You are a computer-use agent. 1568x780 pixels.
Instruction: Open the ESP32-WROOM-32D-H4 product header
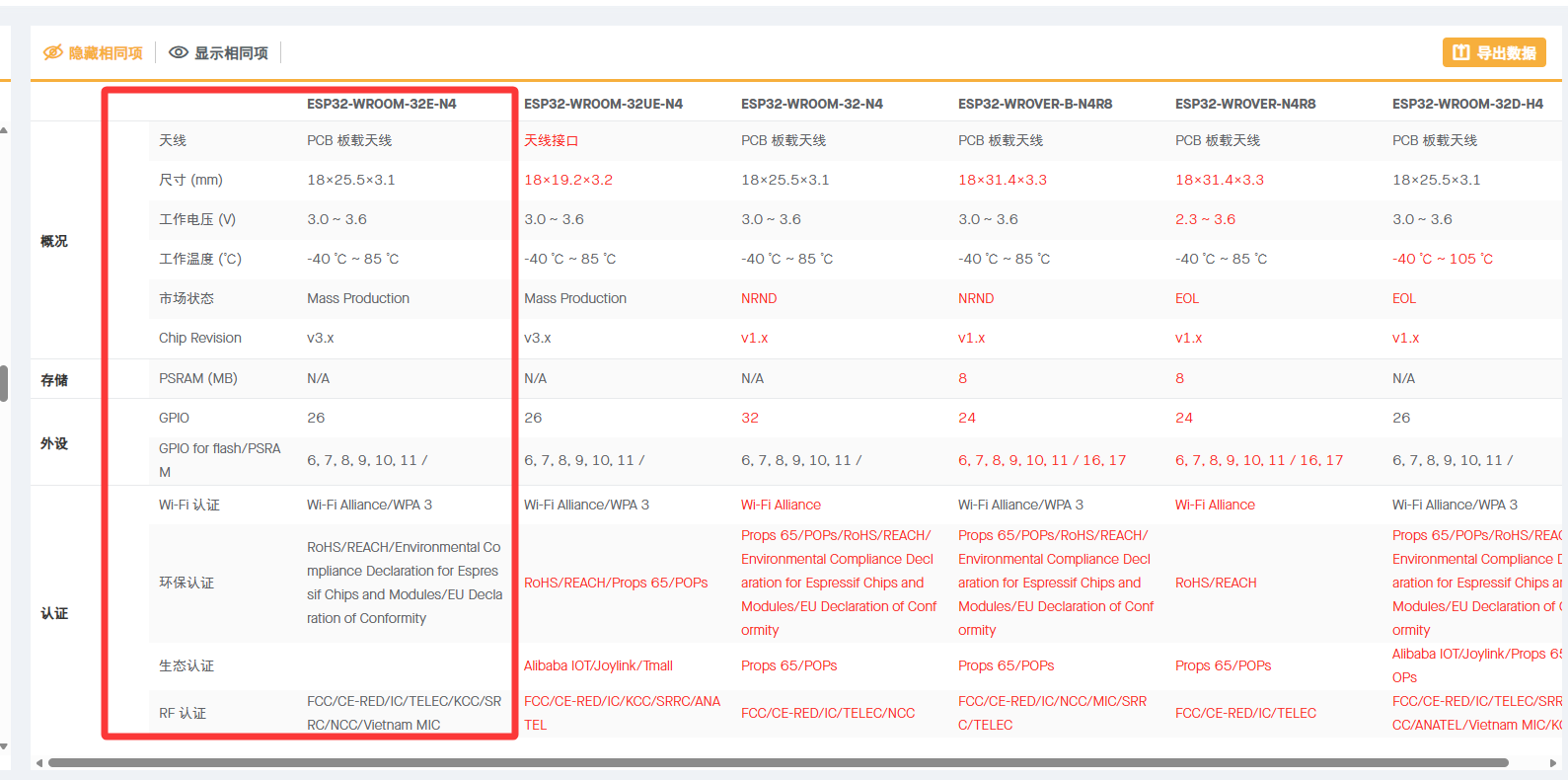1467,104
